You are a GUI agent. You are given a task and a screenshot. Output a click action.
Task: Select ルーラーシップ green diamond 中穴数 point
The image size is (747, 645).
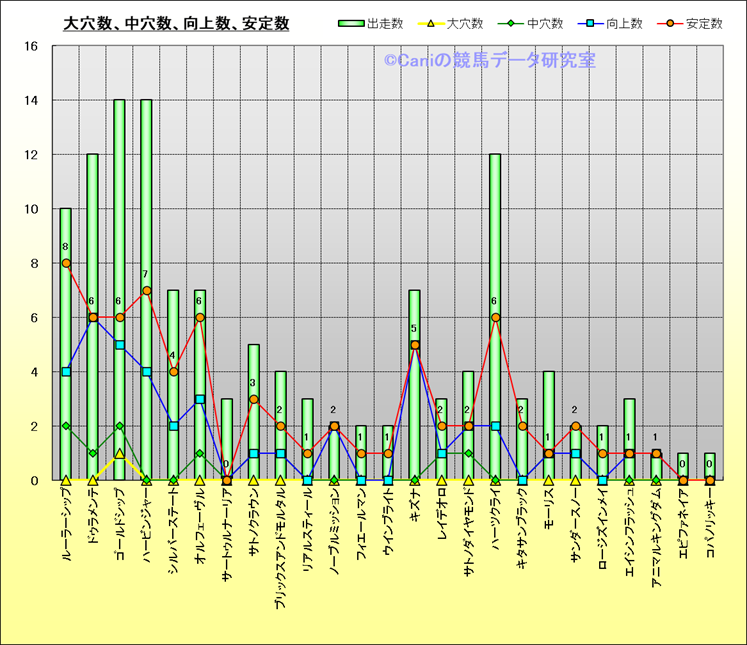pos(66,426)
